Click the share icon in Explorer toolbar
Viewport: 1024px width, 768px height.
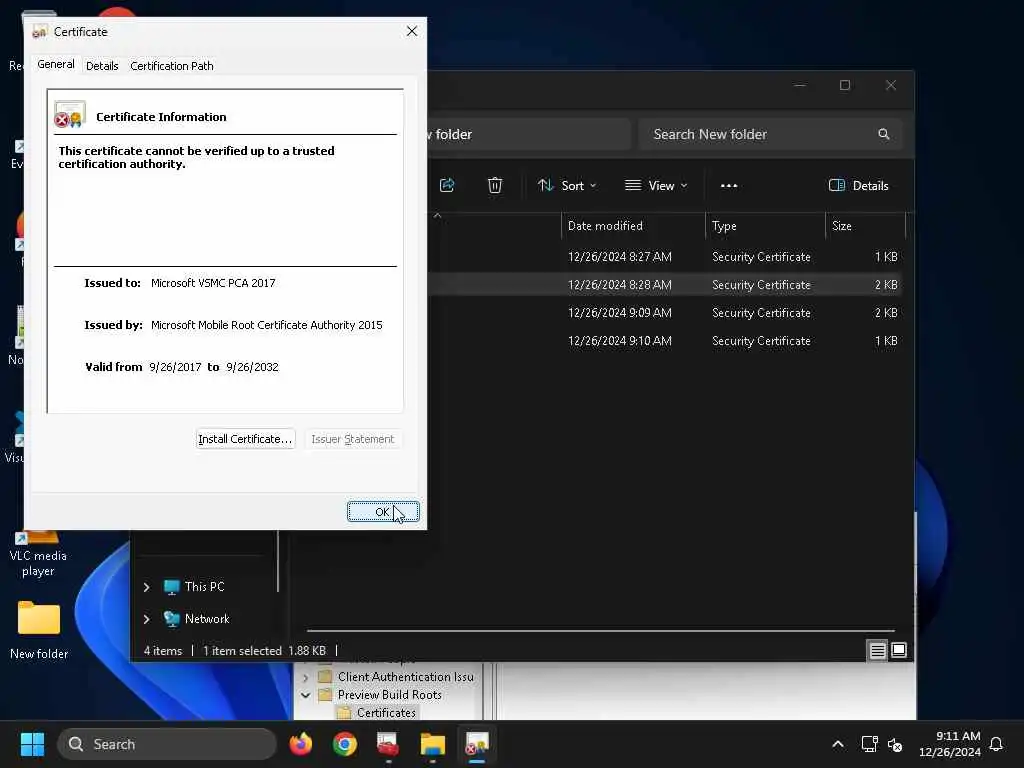447,185
